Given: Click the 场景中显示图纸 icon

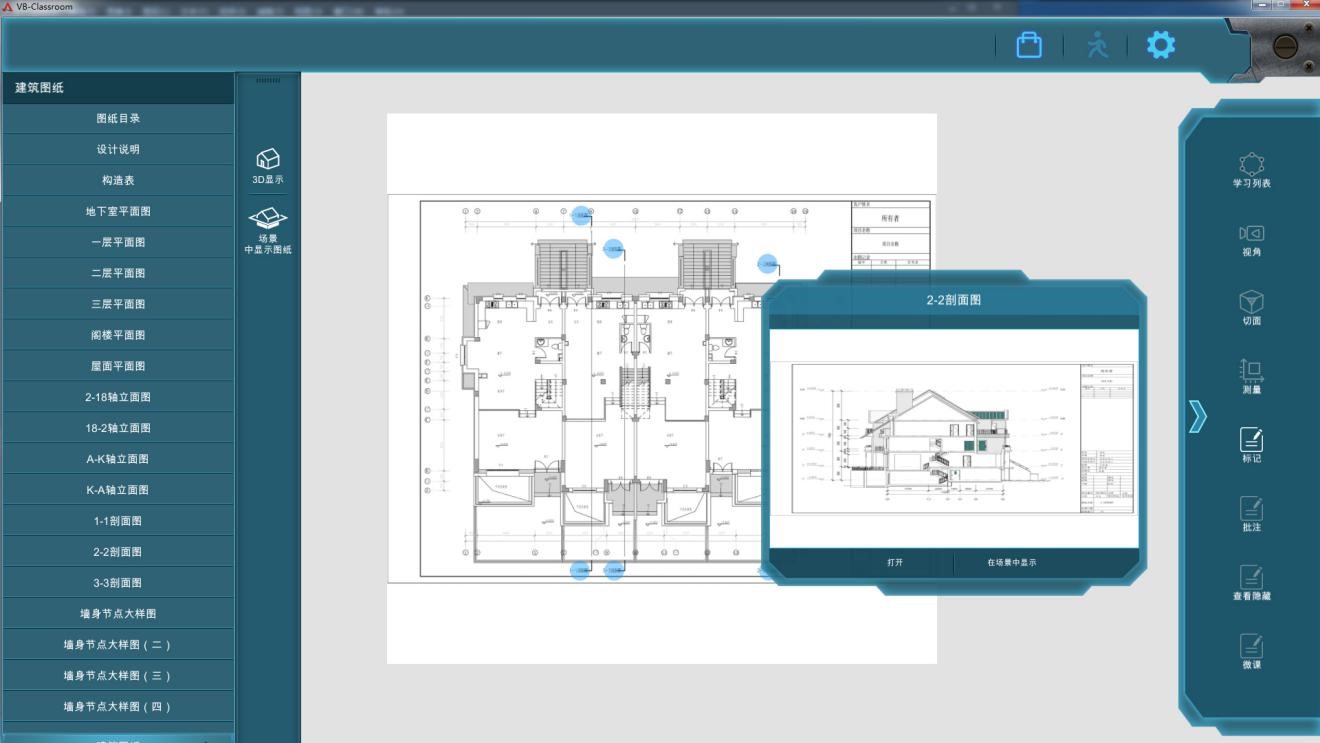Looking at the screenshot, I should click(x=267, y=219).
